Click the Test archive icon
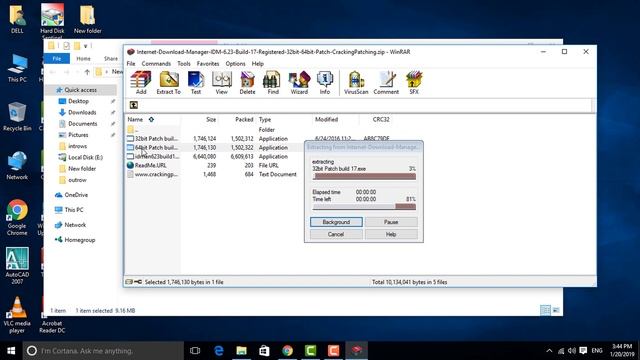 coord(196,82)
